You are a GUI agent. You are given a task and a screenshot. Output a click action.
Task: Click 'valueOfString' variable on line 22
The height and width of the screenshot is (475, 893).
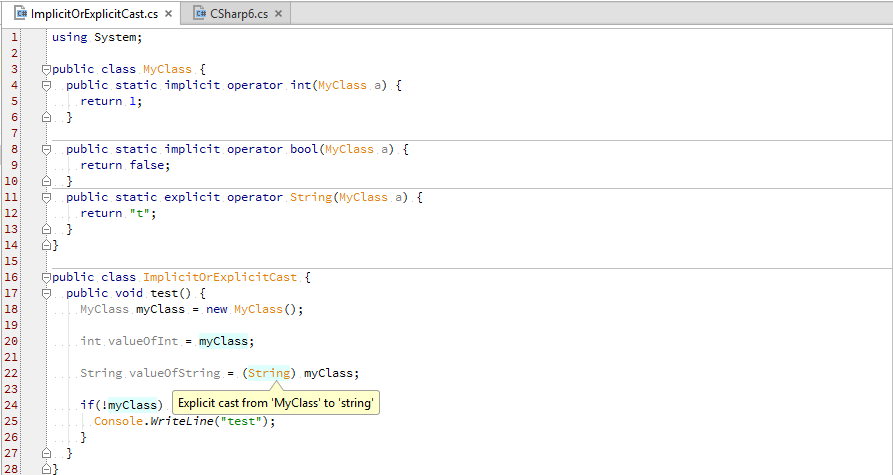(x=175, y=373)
